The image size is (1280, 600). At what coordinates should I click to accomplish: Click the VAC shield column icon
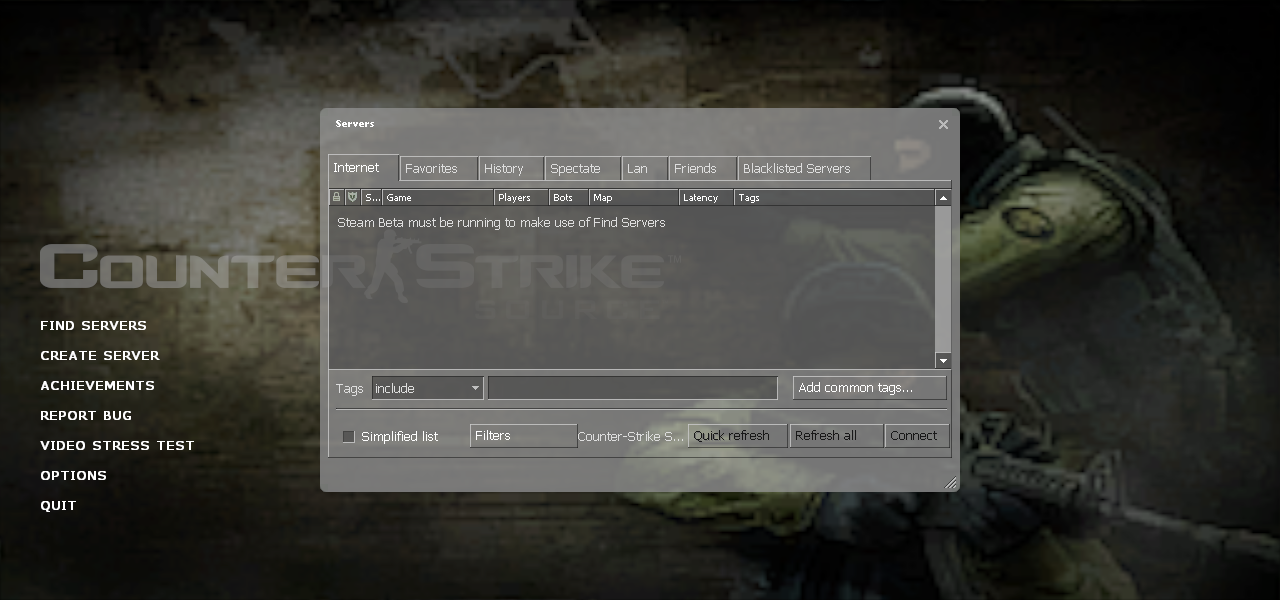point(352,197)
